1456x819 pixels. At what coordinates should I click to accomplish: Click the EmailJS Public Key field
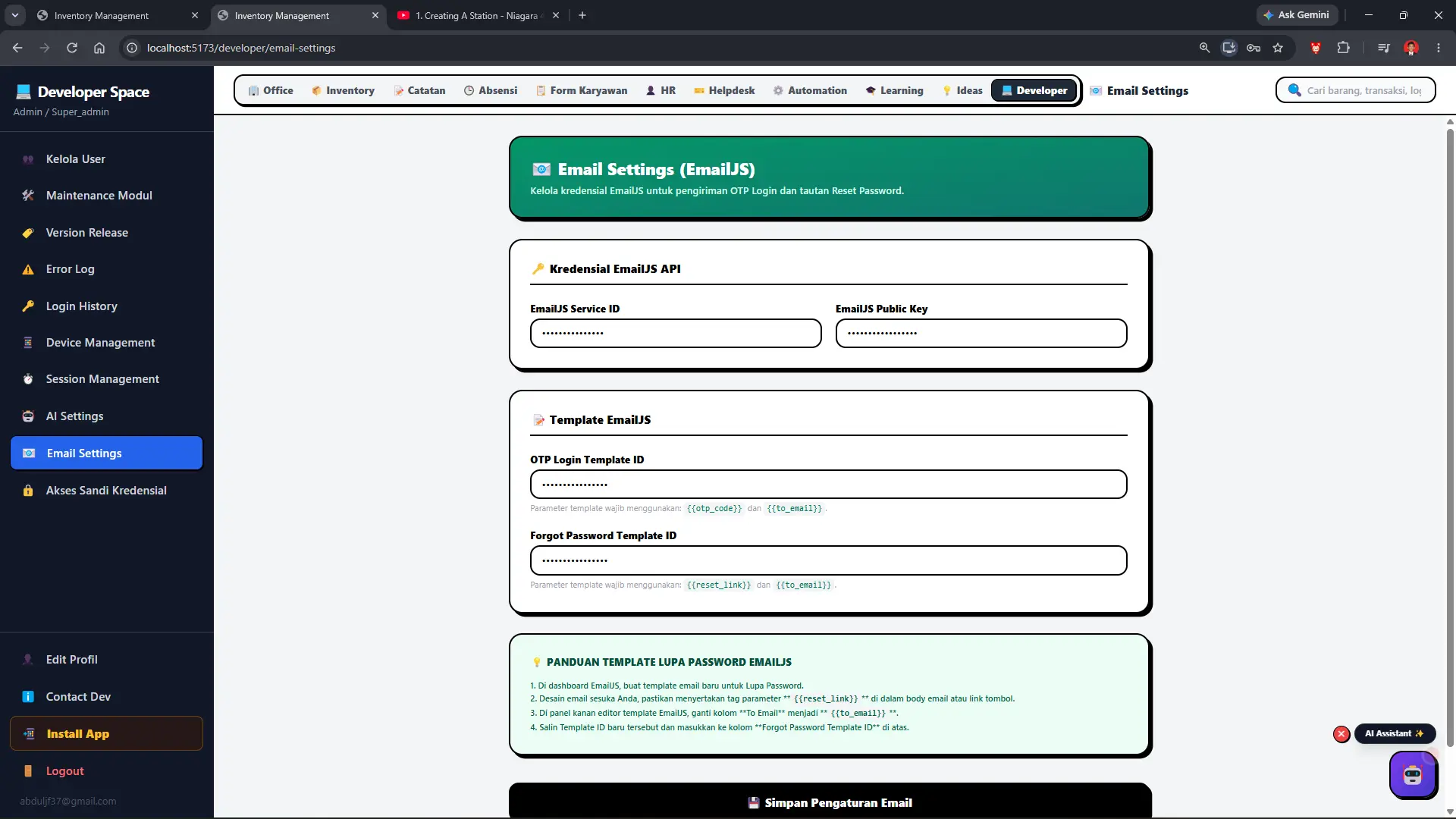pos(981,333)
